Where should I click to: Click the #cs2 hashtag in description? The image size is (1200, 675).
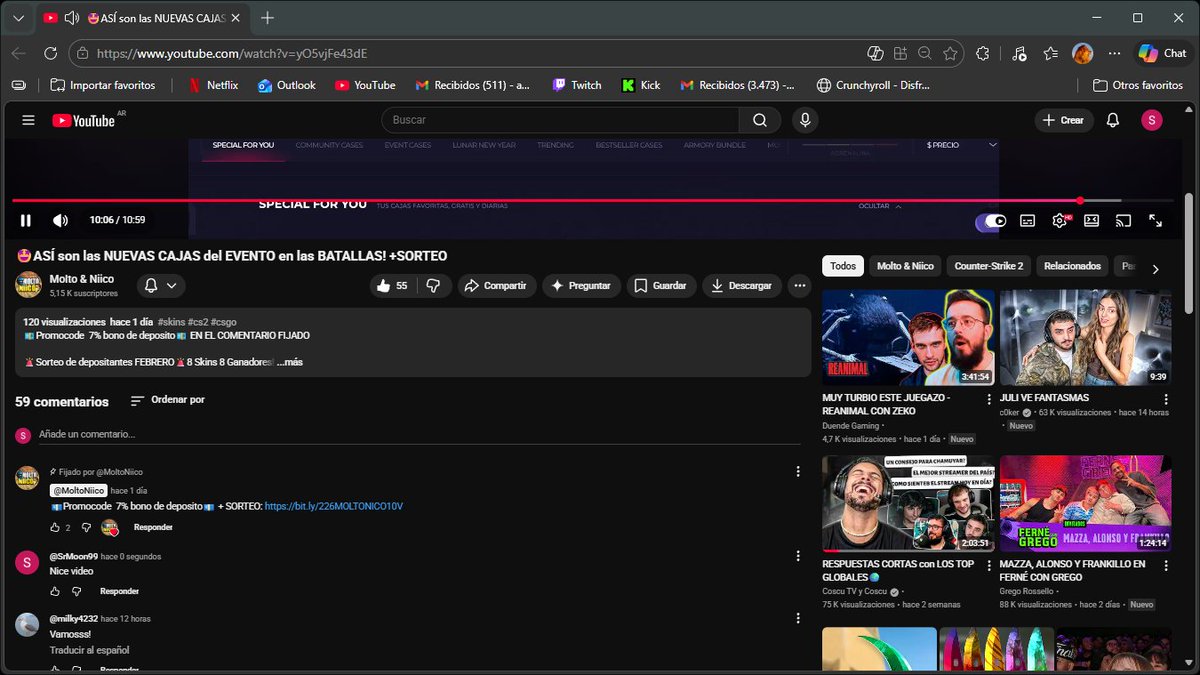[x=196, y=322]
